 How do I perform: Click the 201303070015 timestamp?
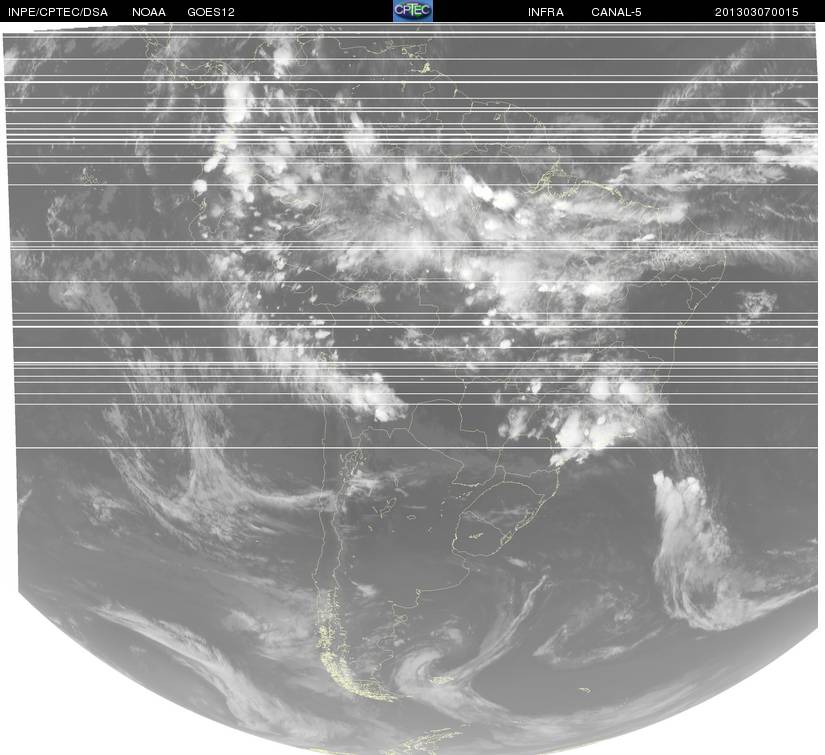point(757,12)
